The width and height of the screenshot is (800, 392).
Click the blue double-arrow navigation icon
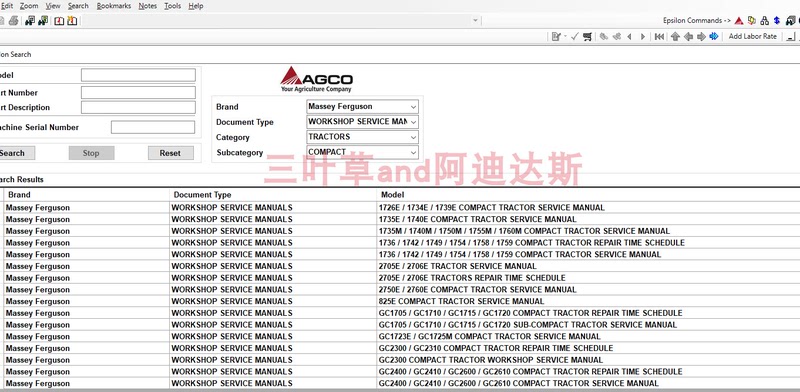(714, 36)
